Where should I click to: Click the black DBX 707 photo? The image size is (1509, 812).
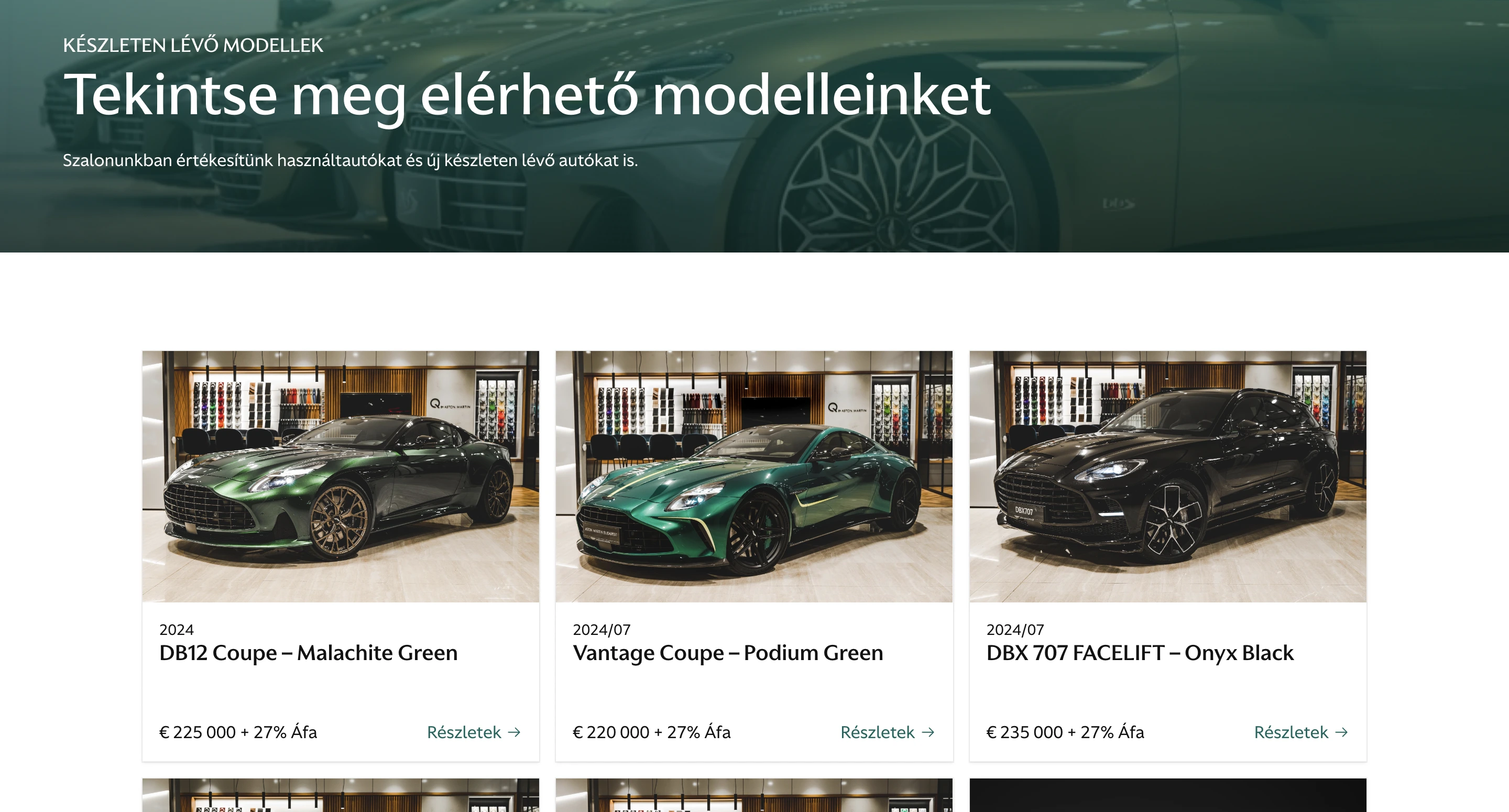[1167, 476]
